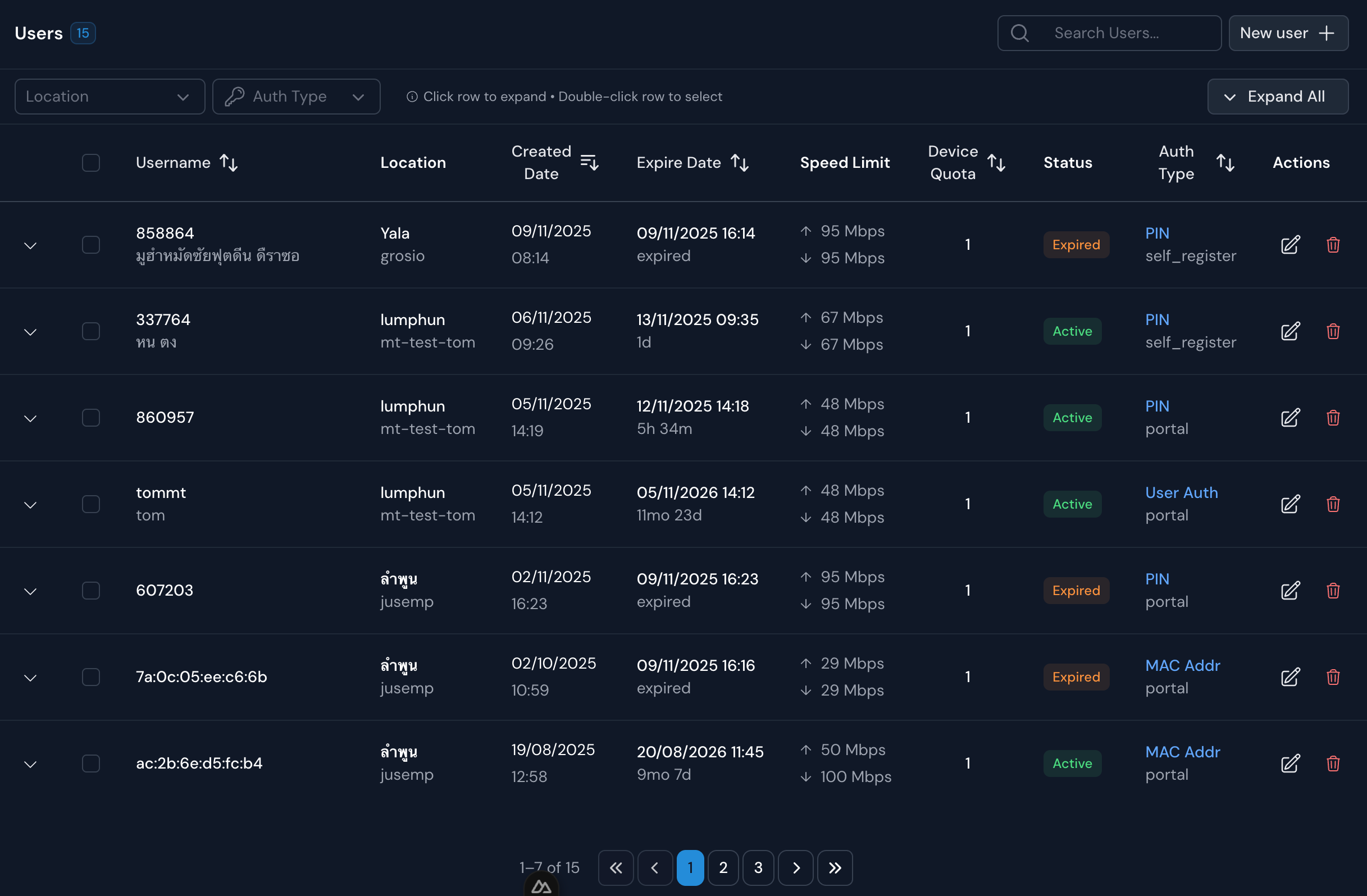Open the Auth Type filter dropdown
1367x896 pixels.
point(297,96)
